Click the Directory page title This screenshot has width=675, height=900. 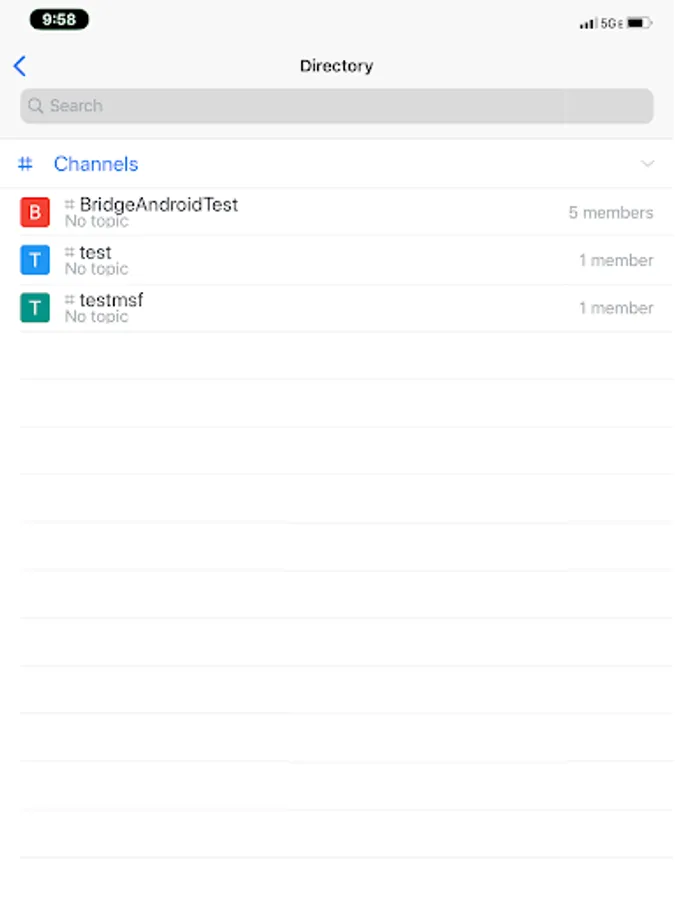click(x=336, y=66)
